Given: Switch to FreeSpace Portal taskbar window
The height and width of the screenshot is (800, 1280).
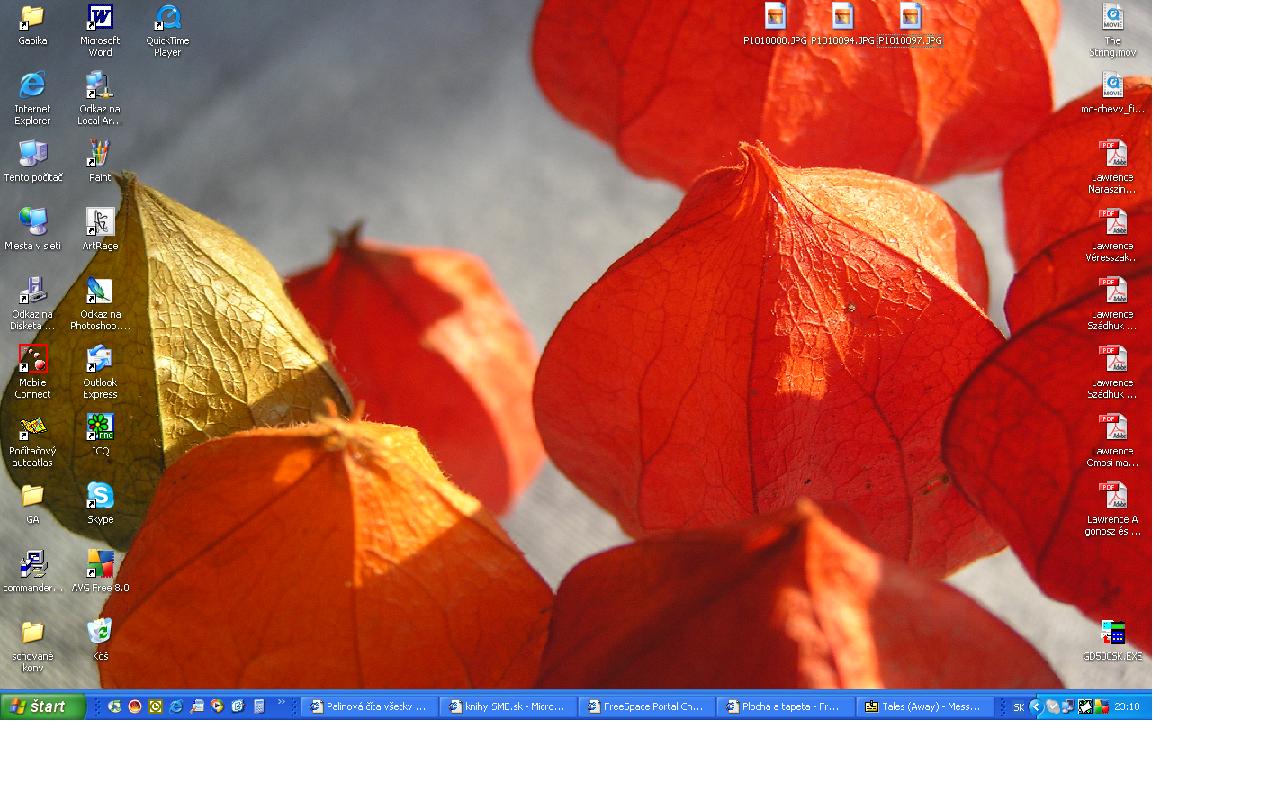Looking at the screenshot, I should pyautogui.click(x=646, y=707).
